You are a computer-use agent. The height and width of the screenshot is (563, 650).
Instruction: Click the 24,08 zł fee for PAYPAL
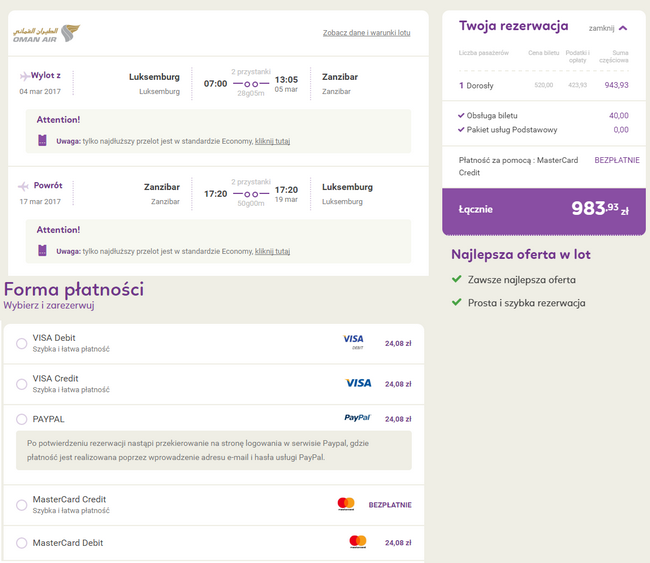click(398, 419)
